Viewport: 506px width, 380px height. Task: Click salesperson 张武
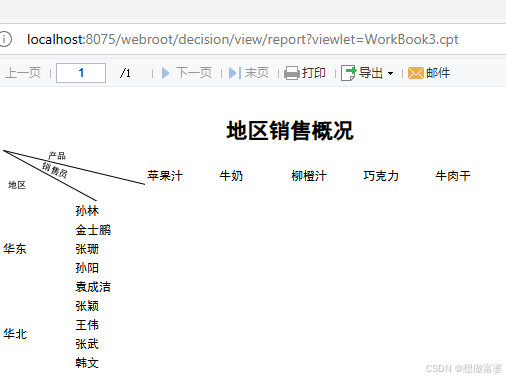[87, 344]
